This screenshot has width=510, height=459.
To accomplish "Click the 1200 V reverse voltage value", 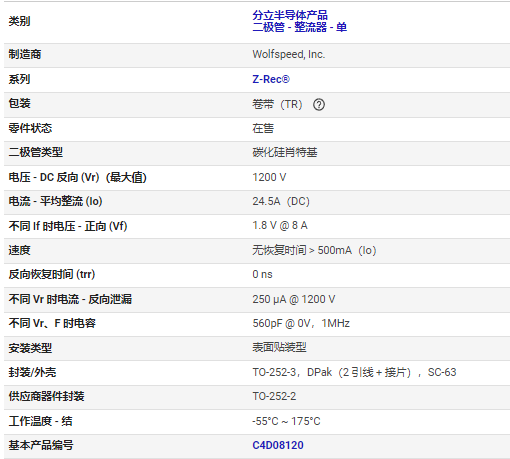I will point(269,177).
